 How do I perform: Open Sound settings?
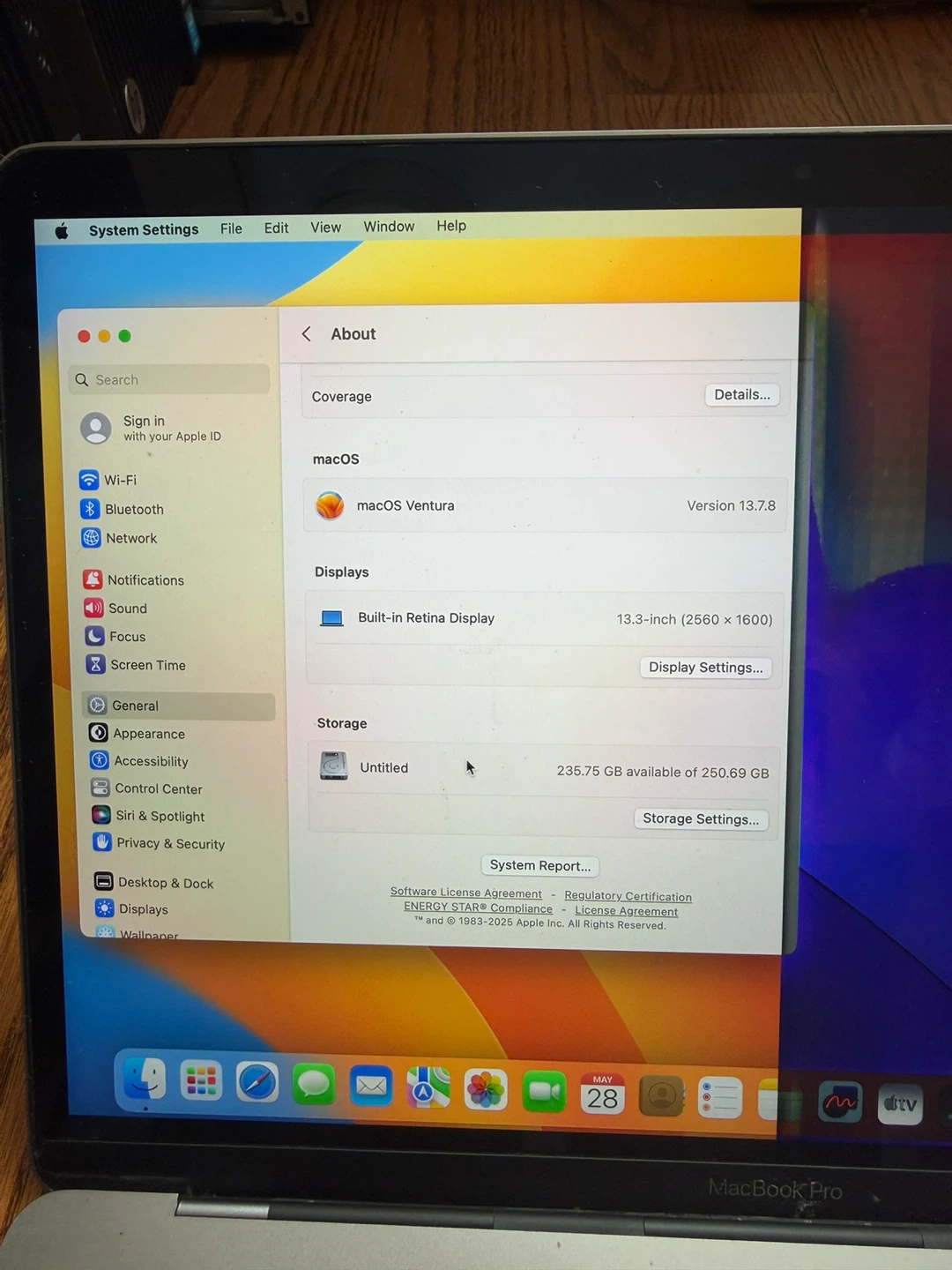point(115,608)
